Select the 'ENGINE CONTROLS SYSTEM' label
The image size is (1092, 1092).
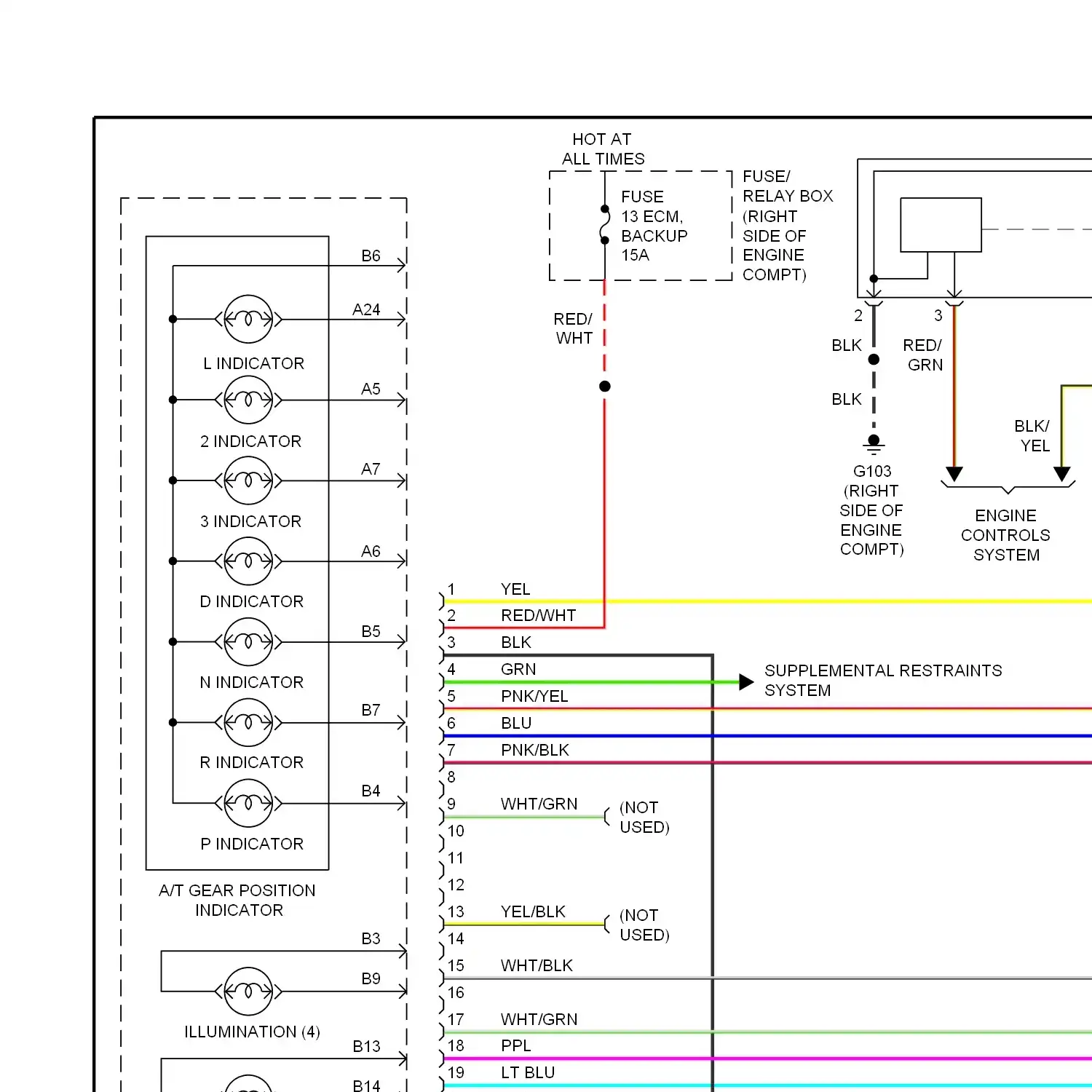click(1005, 535)
